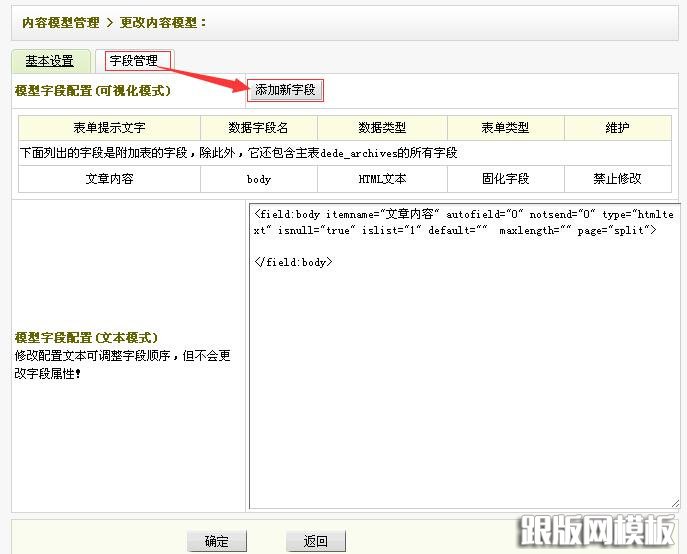Image resolution: width=687 pixels, height=554 pixels.
Task: Click the closing </field:body> tag line
Action: (x=293, y=262)
